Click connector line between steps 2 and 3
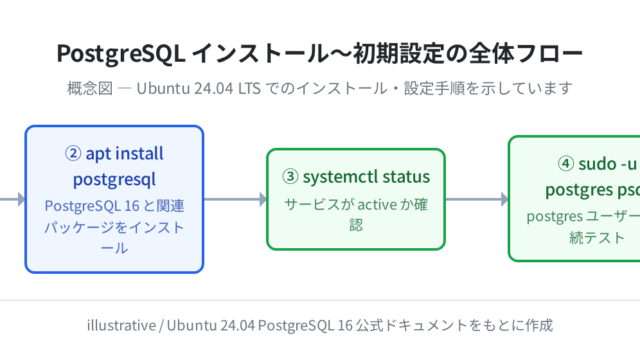This screenshot has height=360, width=640. pos(232,200)
